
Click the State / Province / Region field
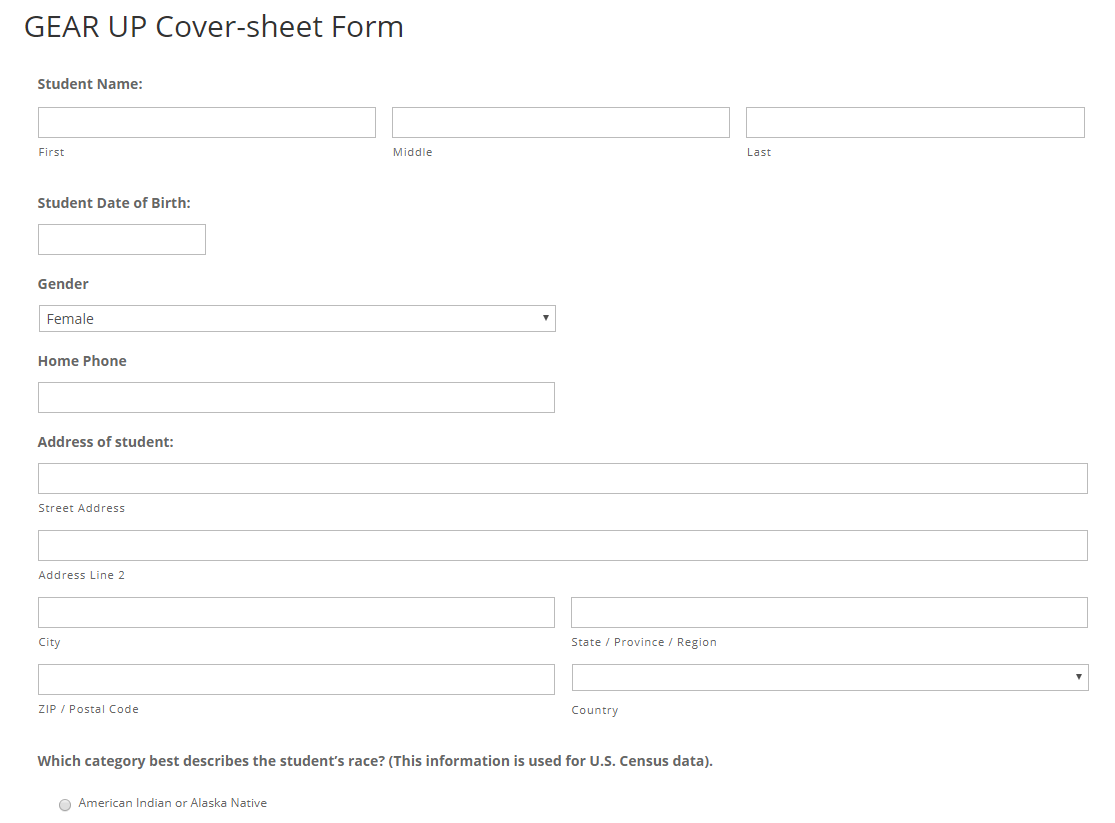point(829,612)
